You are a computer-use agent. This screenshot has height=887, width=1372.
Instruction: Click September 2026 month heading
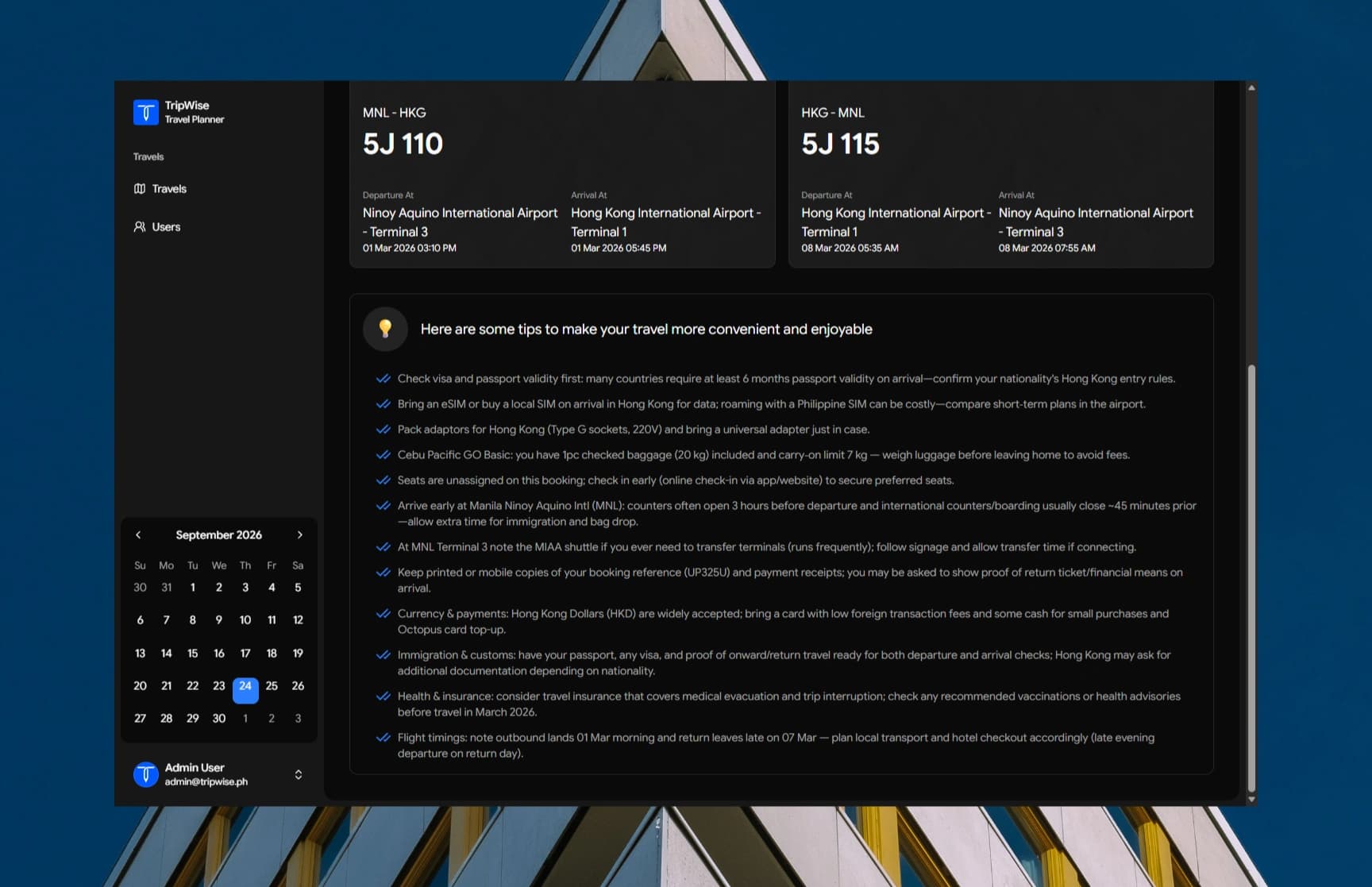point(219,535)
